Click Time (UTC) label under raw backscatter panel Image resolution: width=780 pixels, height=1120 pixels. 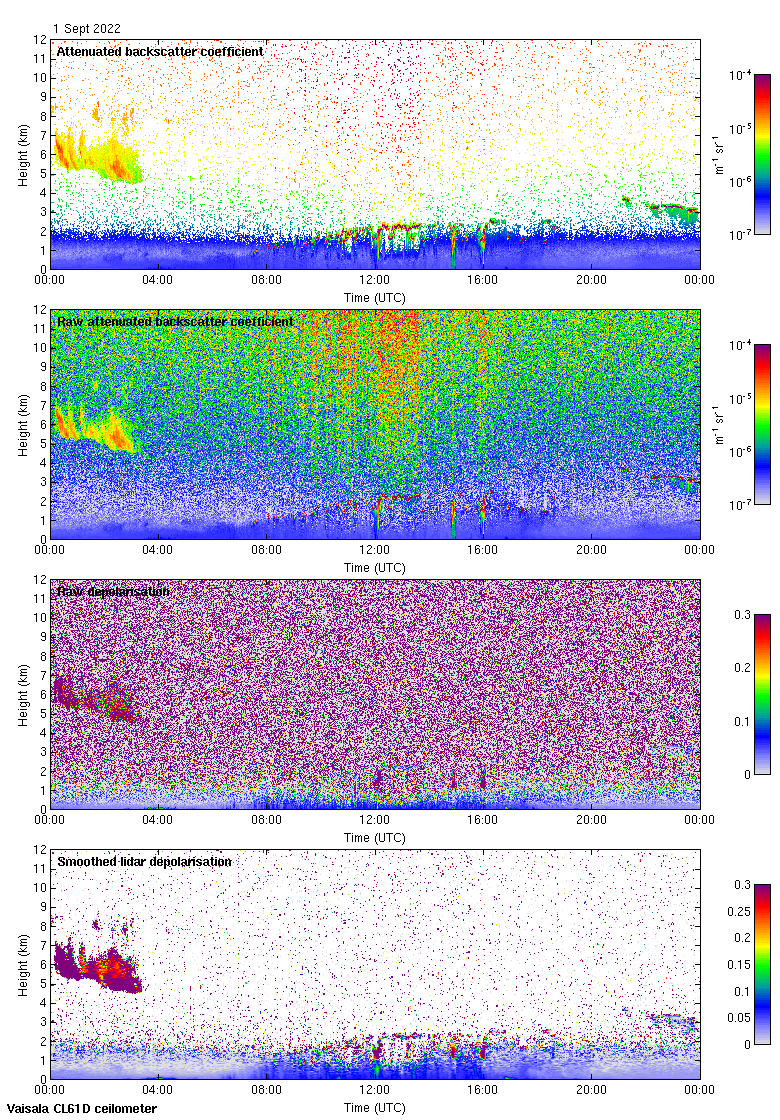click(x=374, y=568)
